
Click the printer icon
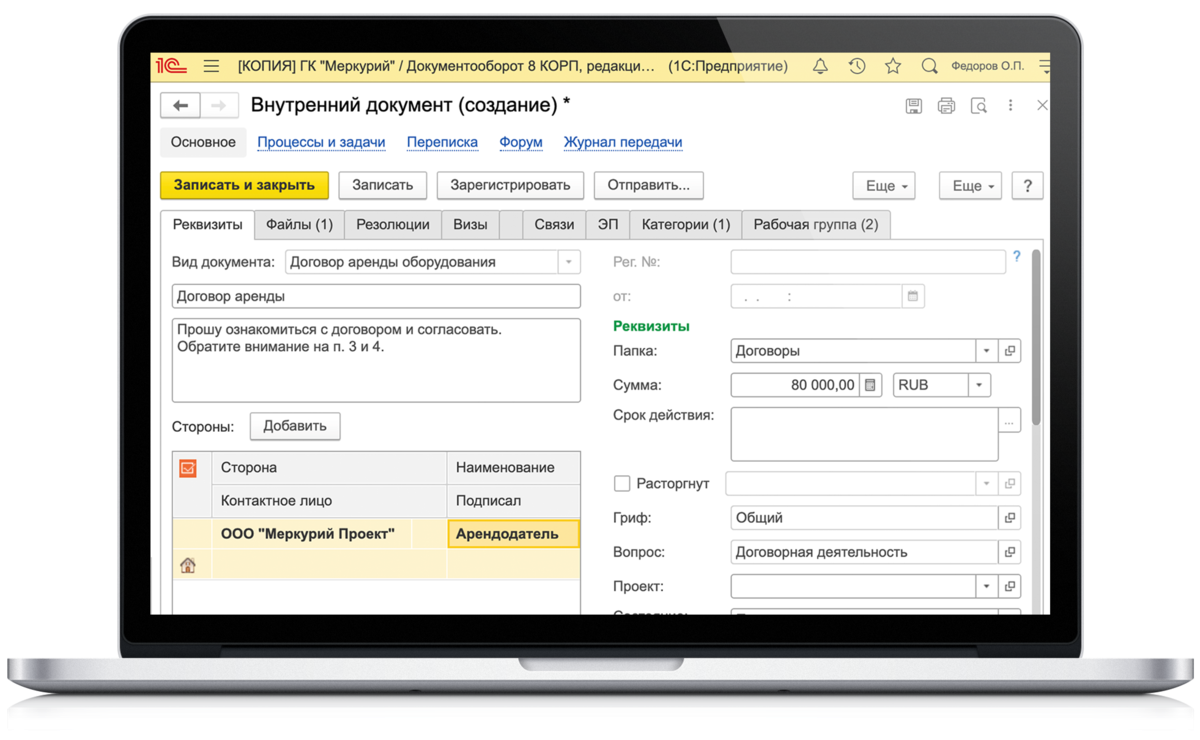[x=946, y=105]
